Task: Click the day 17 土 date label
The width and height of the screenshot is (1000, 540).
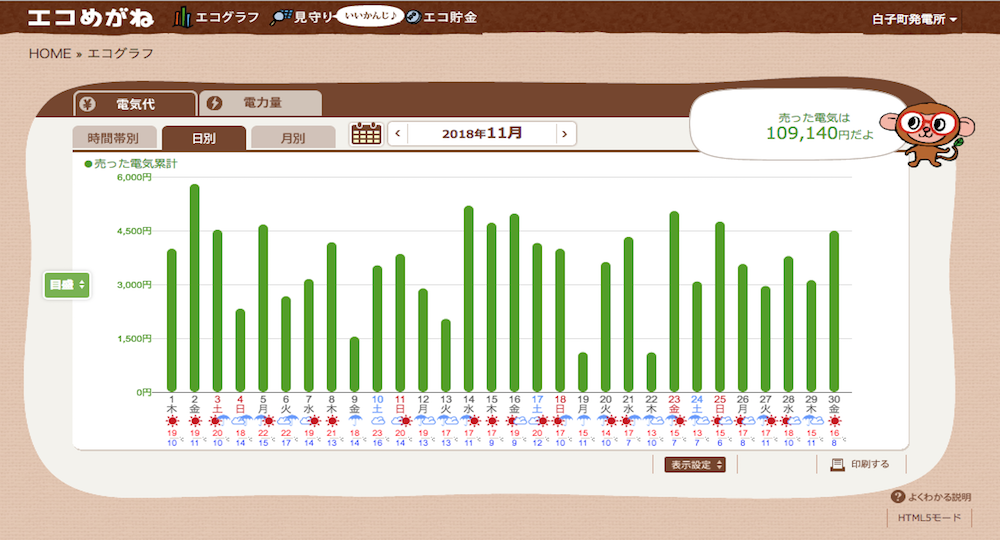Action: (x=537, y=404)
